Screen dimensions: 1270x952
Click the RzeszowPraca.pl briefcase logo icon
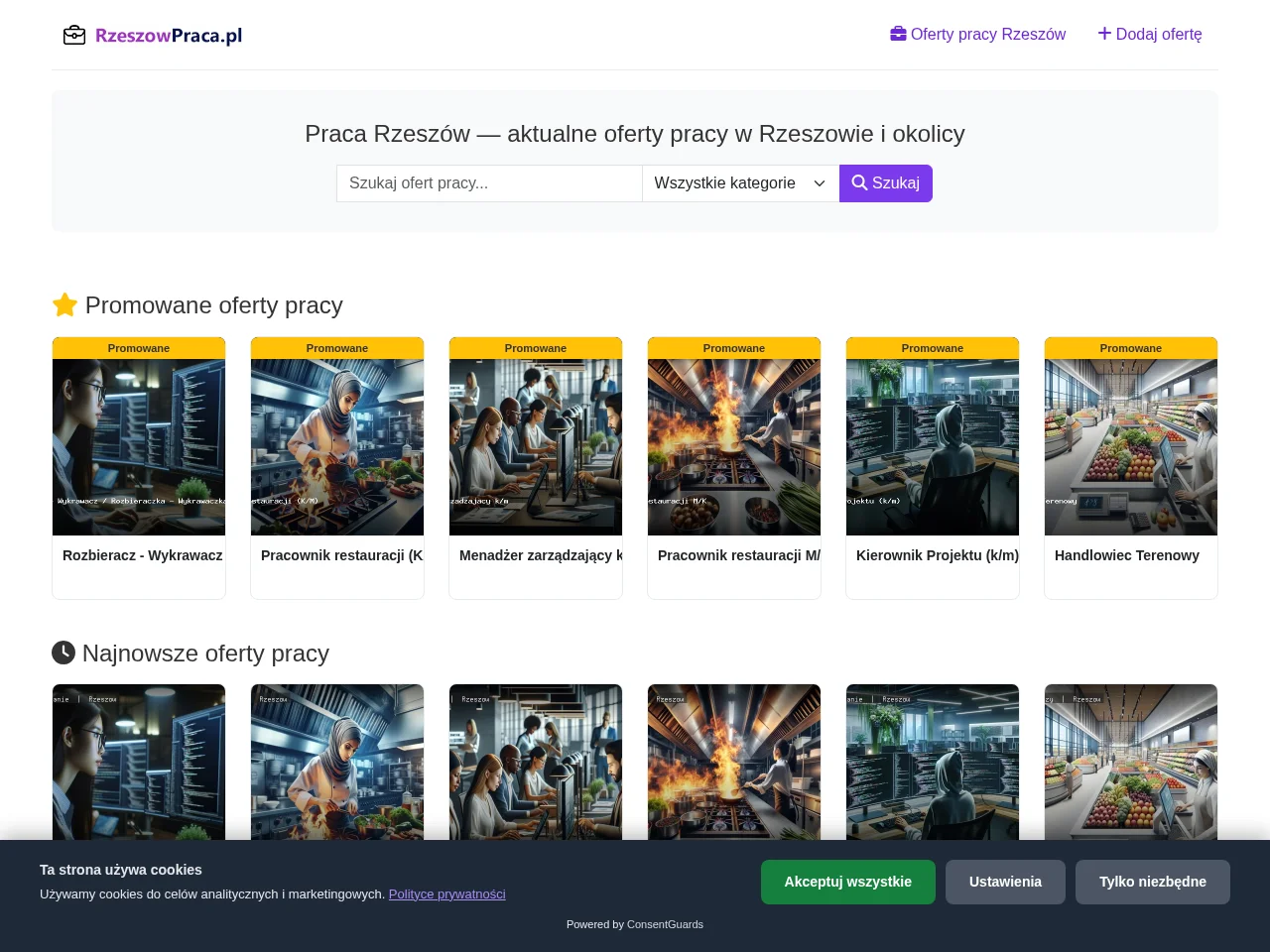(74, 36)
